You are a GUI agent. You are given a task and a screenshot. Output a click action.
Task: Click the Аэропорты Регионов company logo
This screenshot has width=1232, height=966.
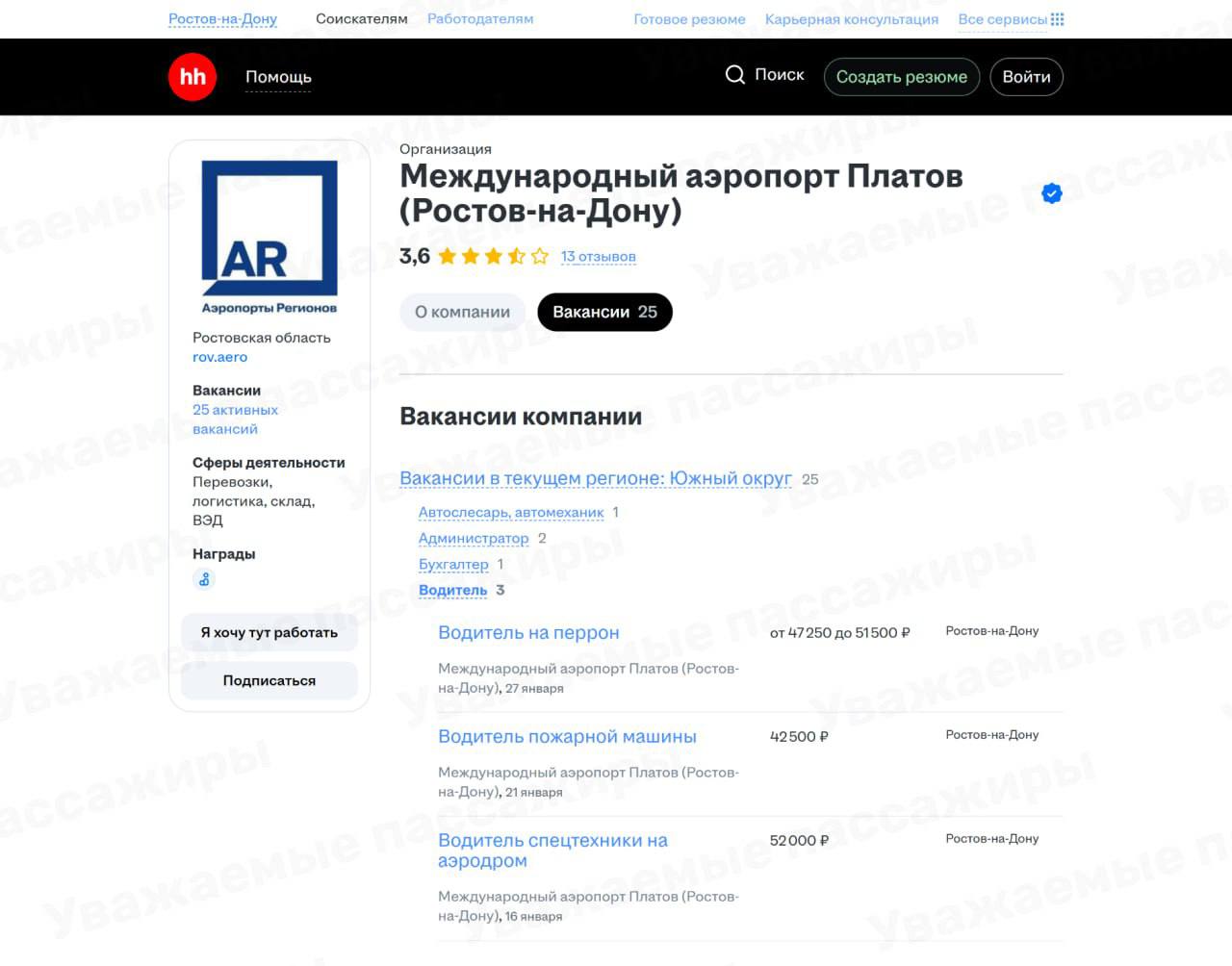(x=269, y=238)
